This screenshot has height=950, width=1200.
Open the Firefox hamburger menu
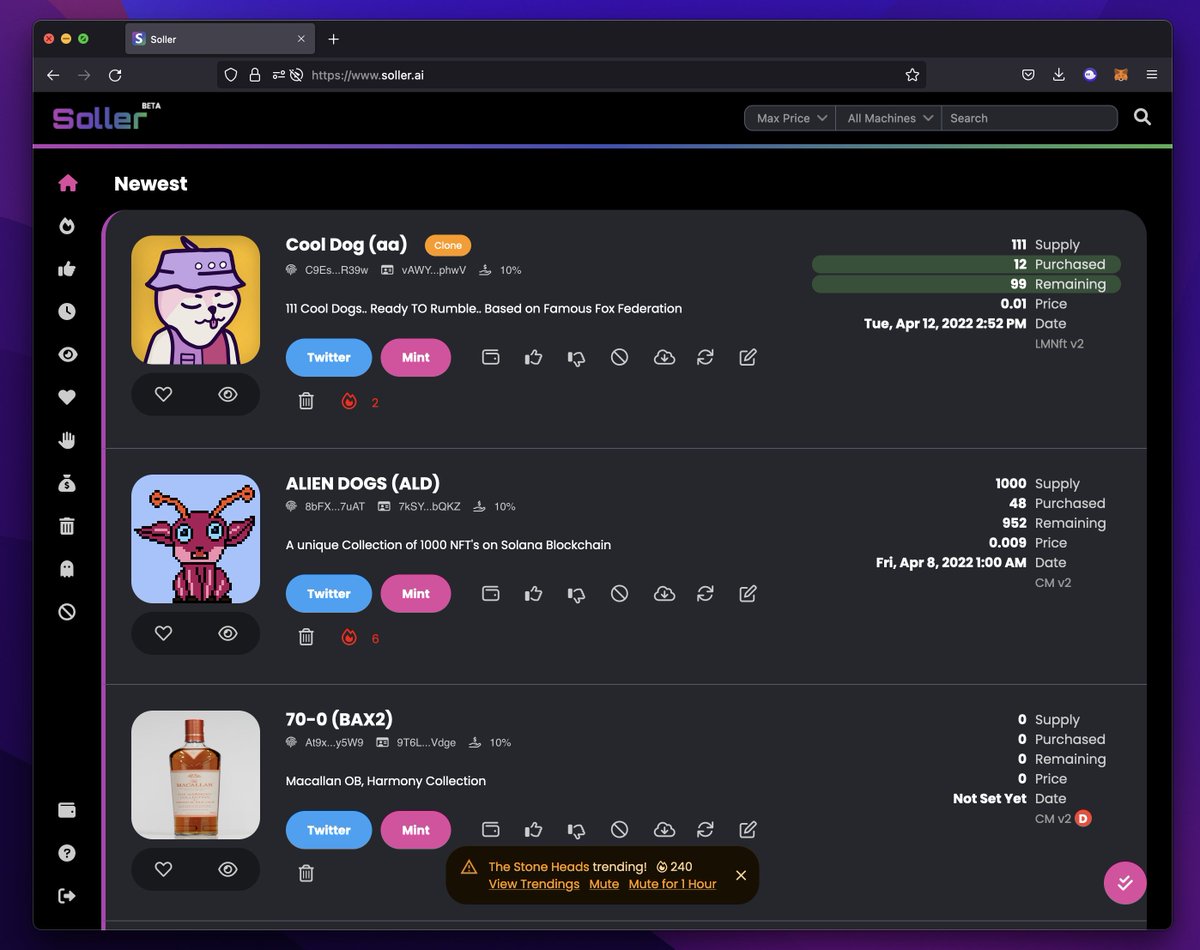pos(1152,74)
